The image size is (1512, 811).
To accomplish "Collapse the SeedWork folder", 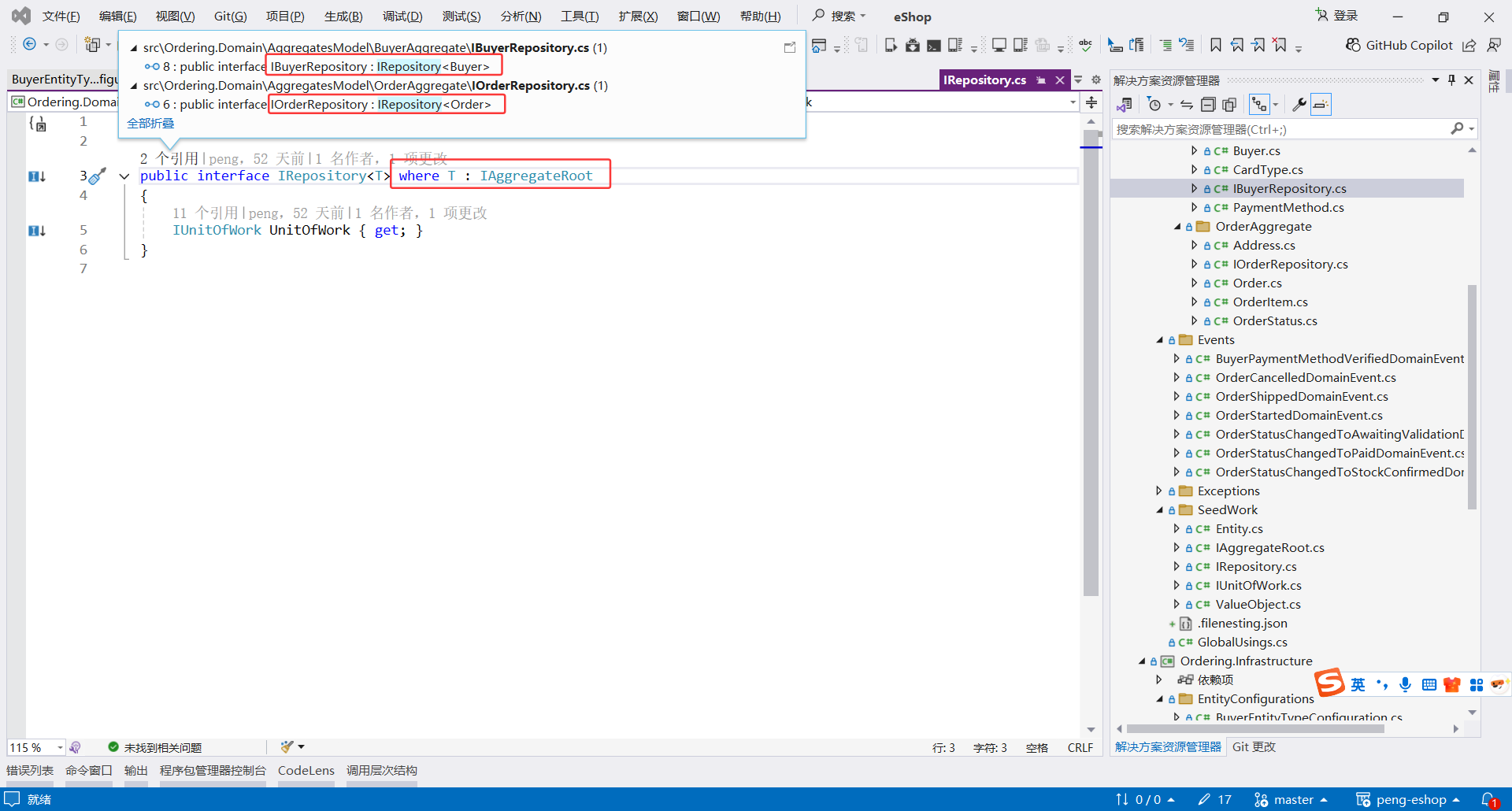I will pos(1159,510).
